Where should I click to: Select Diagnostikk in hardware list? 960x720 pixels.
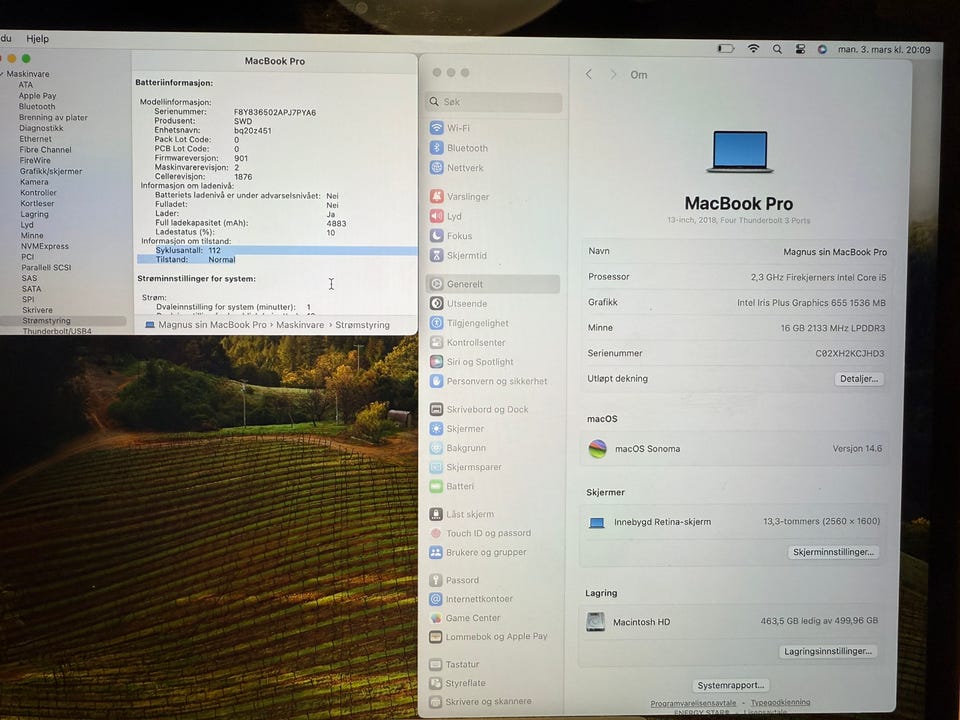coord(41,128)
